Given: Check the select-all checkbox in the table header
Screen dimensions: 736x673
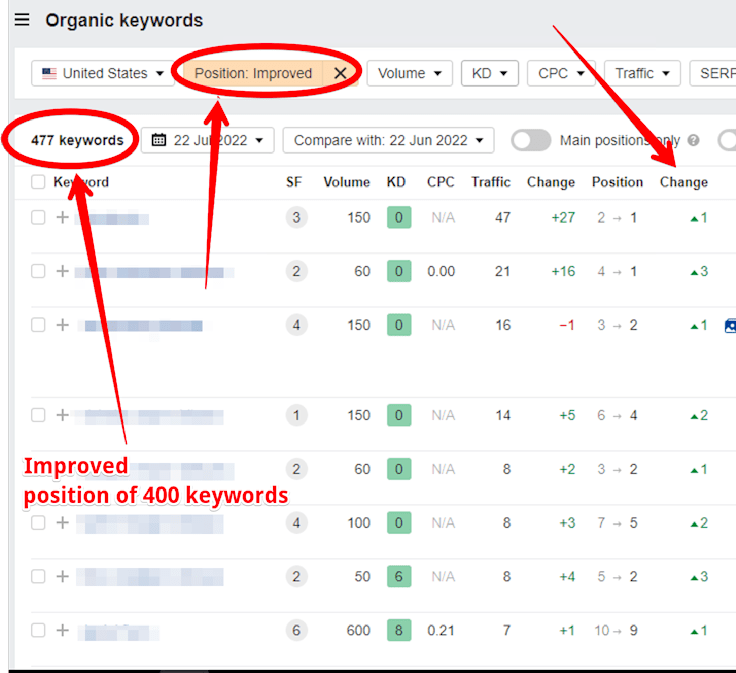Looking at the screenshot, I should tap(38, 182).
